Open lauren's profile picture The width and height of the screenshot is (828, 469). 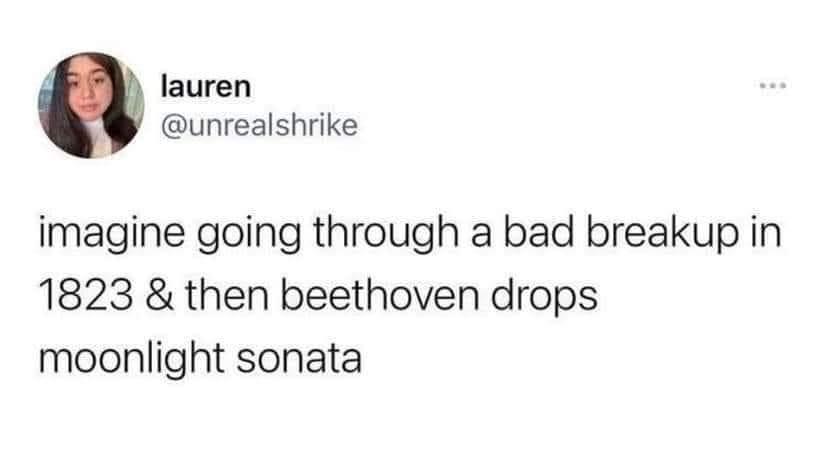91,105
